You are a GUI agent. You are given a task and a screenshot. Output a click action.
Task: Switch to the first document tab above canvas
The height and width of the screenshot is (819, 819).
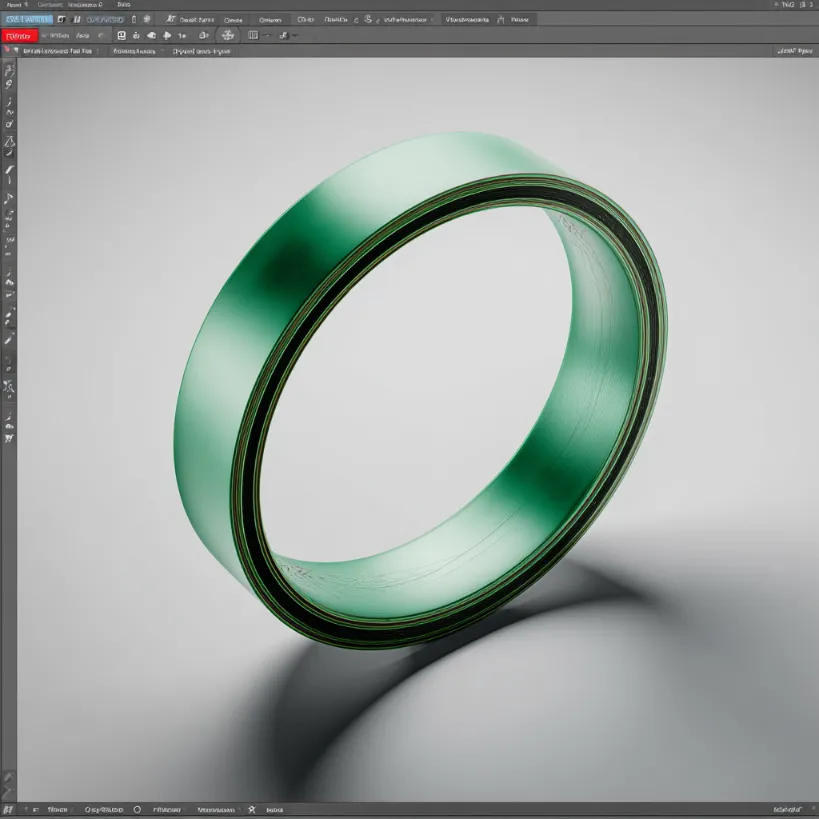tap(58, 50)
